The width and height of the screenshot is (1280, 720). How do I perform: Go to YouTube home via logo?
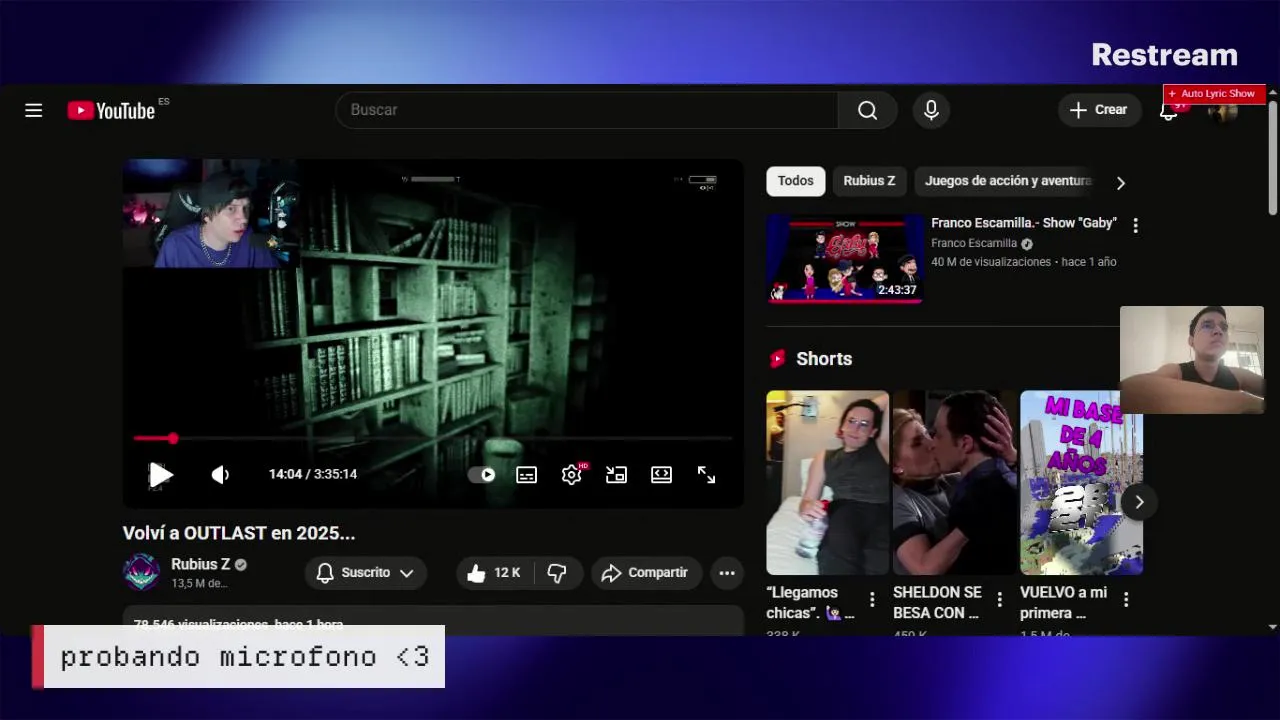pos(111,110)
